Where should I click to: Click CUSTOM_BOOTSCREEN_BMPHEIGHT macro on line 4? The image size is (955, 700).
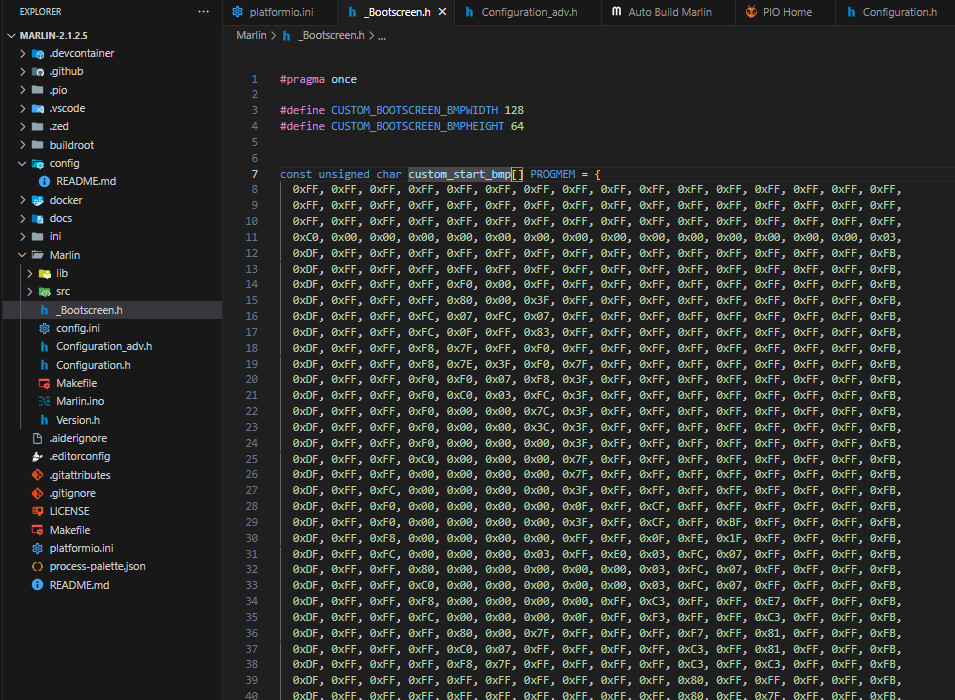point(418,126)
